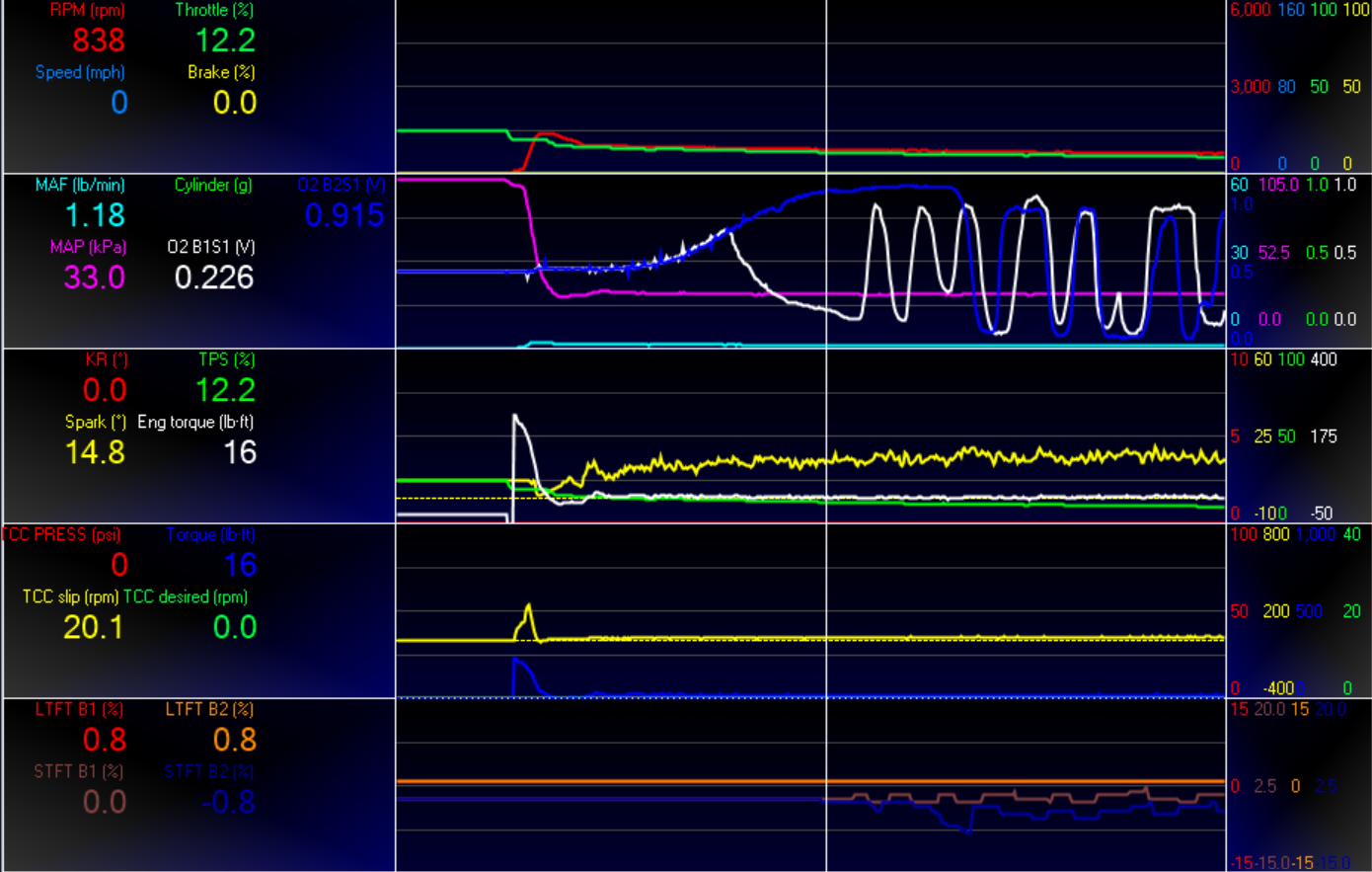Click the LTFT B2 (%) value 0.8

coord(235,740)
